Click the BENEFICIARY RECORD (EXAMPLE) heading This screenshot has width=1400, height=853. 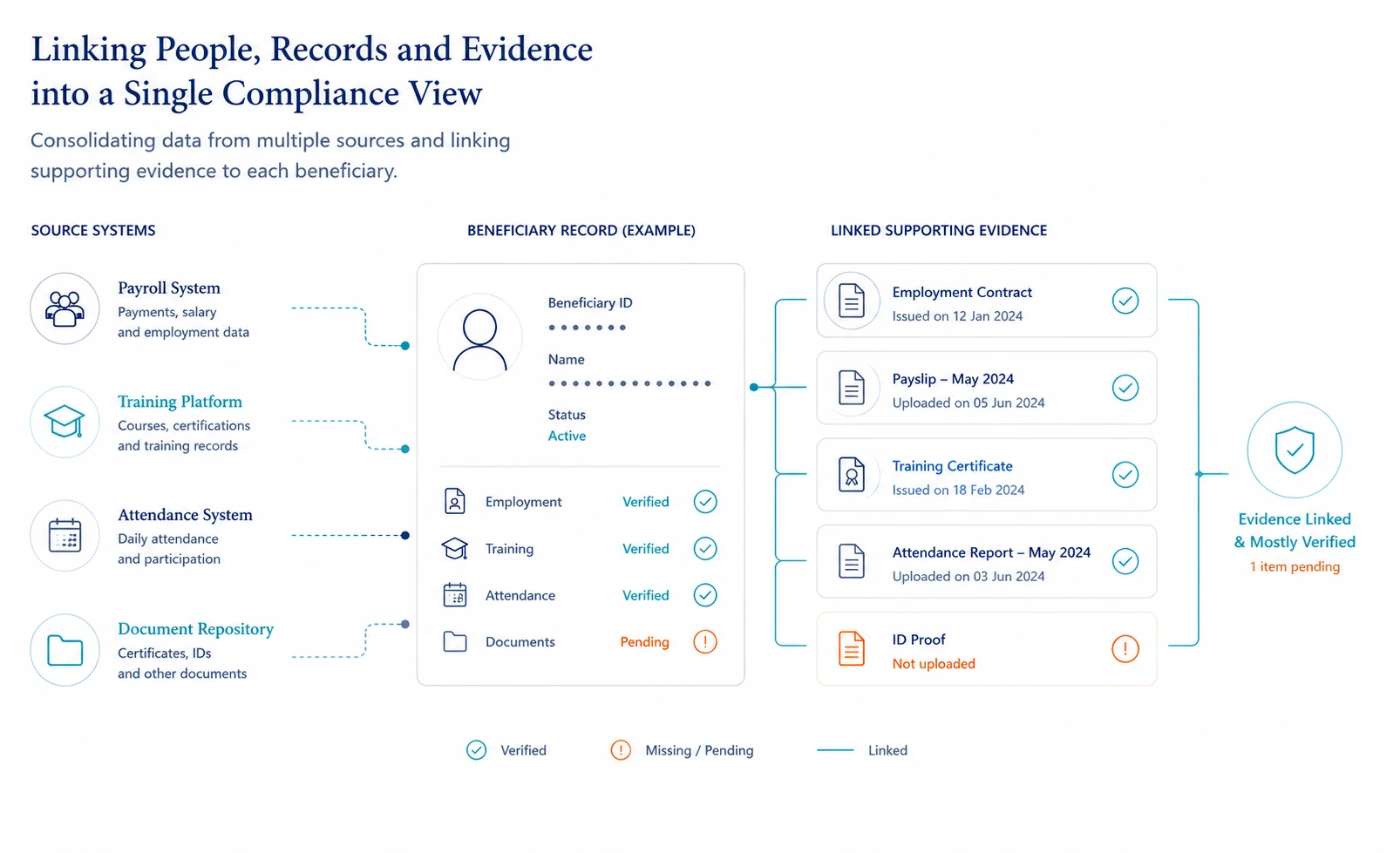tap(581, 230)
